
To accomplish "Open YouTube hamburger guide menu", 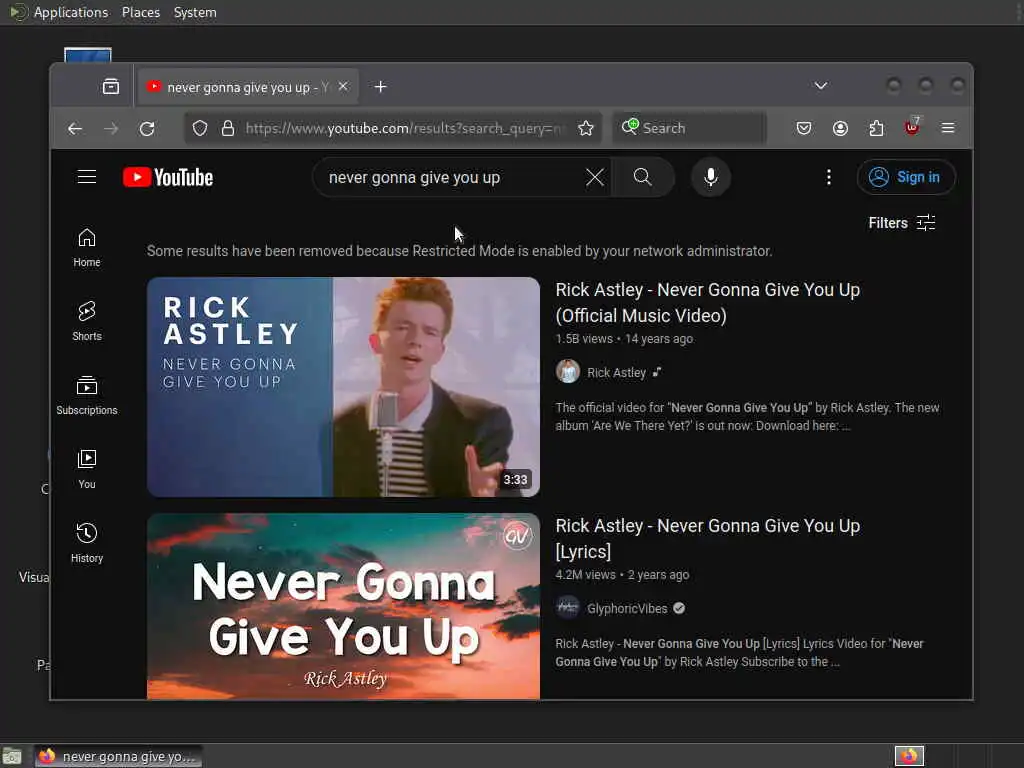I will (87, 177).
